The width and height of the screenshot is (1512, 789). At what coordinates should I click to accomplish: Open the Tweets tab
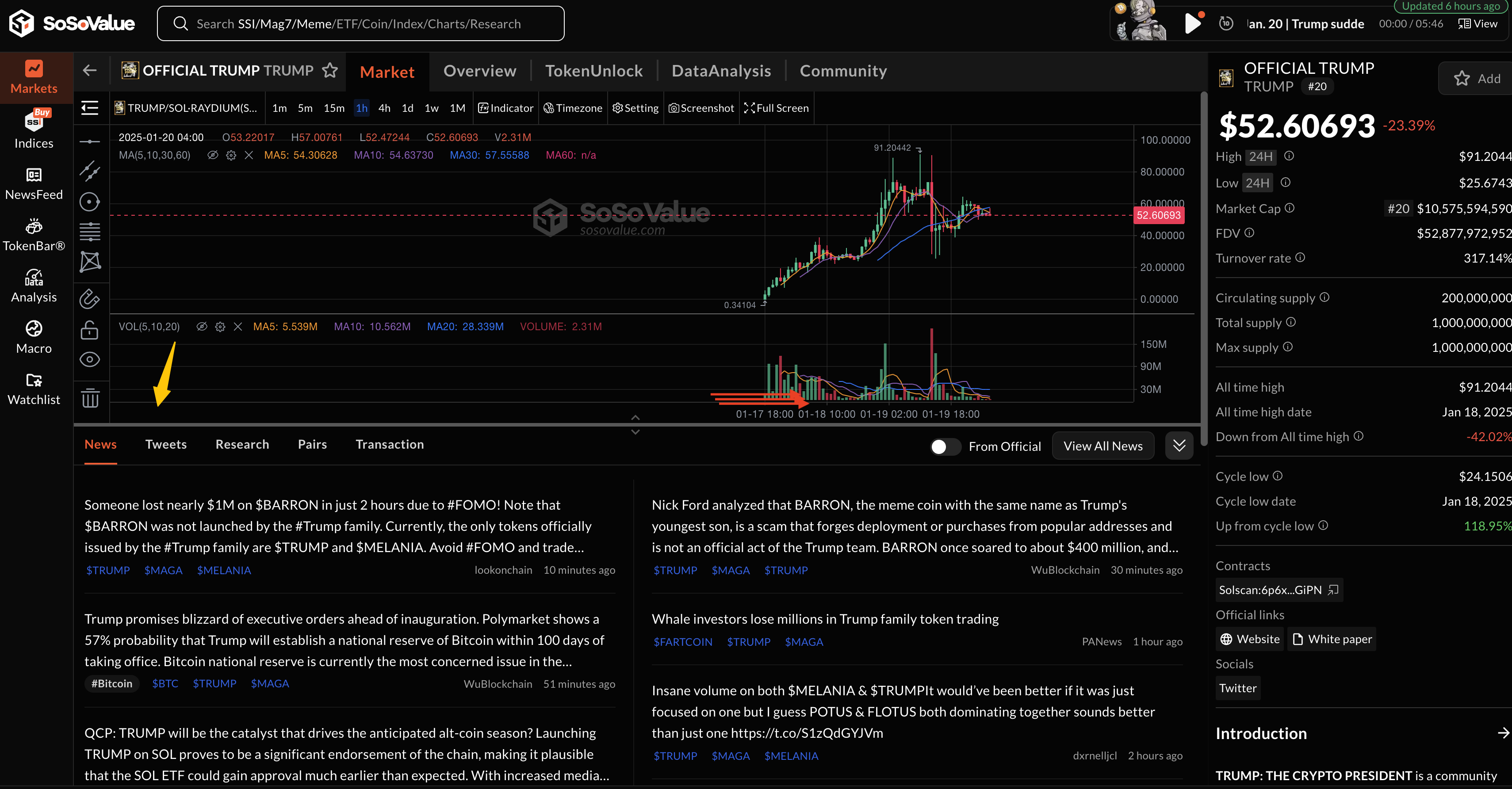pos(165,445)
